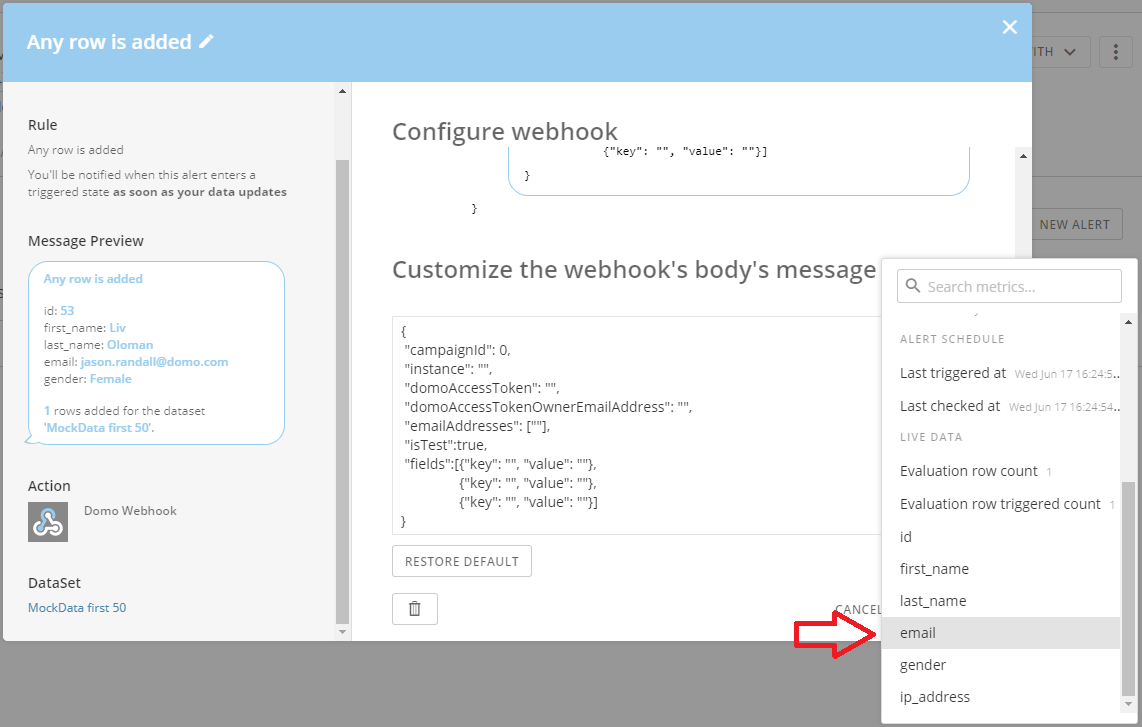Click the Domo Webhook action icon
The height and width of the screenshot is (727, 1142).
coord(48,522)
